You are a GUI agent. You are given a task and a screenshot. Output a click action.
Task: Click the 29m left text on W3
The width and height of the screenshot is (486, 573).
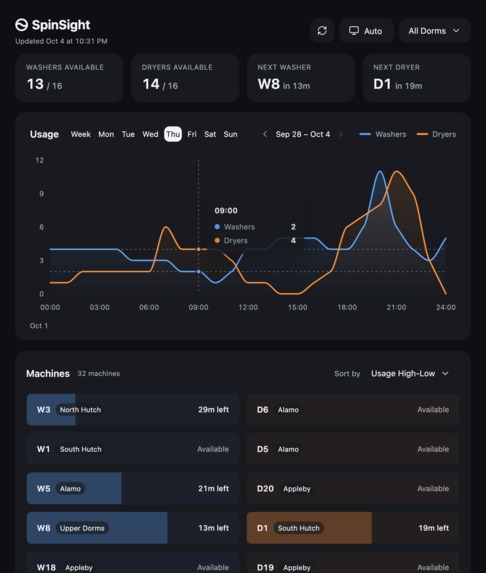coord(213,410)
